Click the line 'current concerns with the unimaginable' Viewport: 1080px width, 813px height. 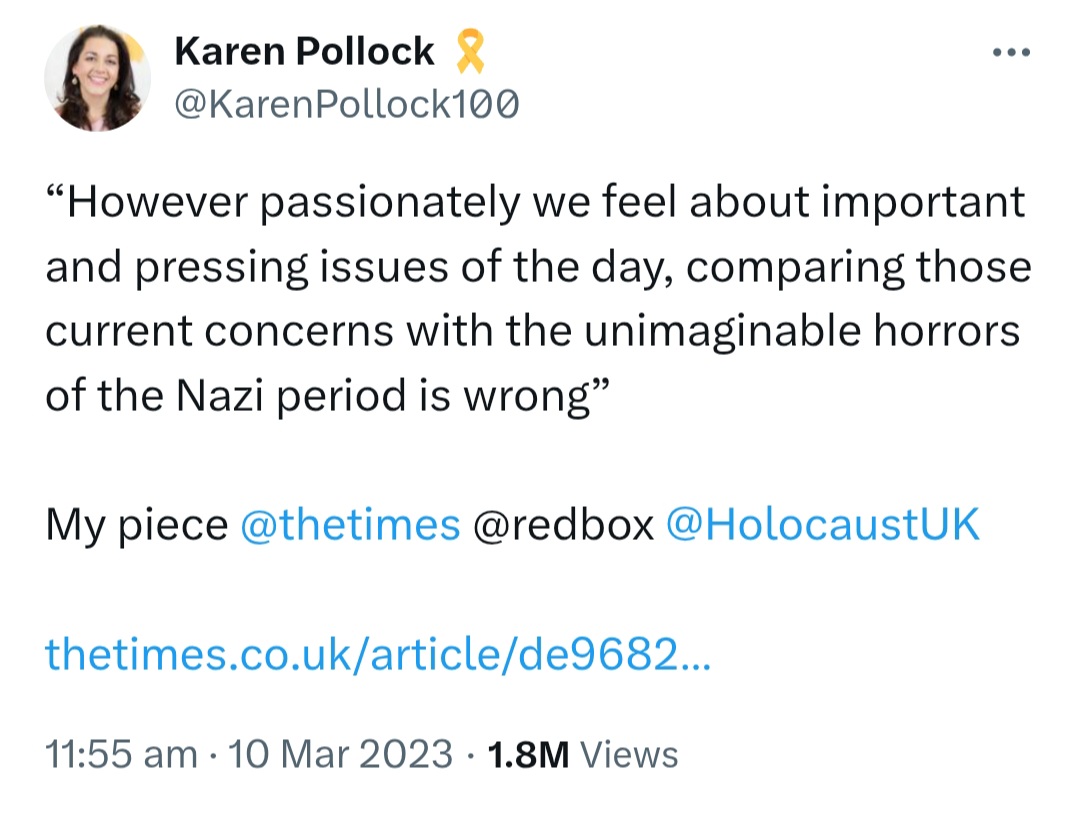(532, 331)
